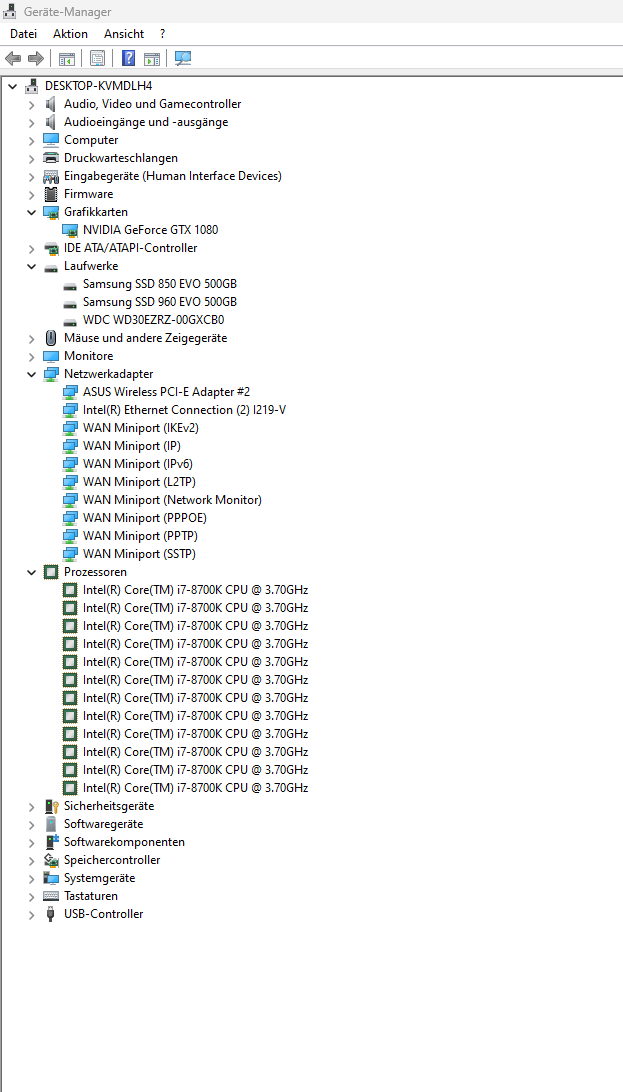Image resolution: width=623 pixels, height=1092 pixels.
Task: Click the printer icon for Druckwarteschlangen
Action: (x=51, y=158)
